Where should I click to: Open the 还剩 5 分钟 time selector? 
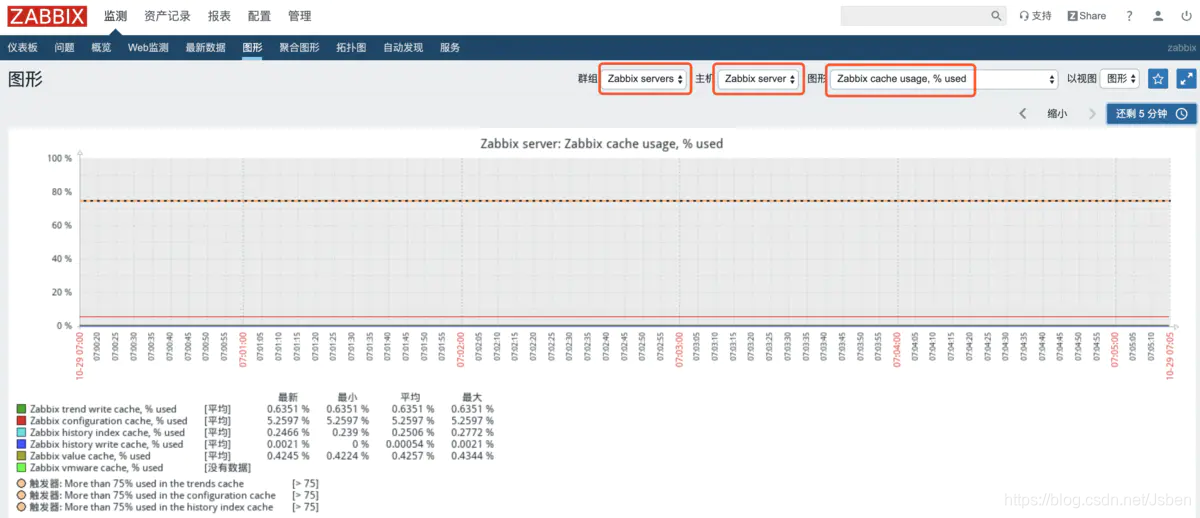[1151, 114]
